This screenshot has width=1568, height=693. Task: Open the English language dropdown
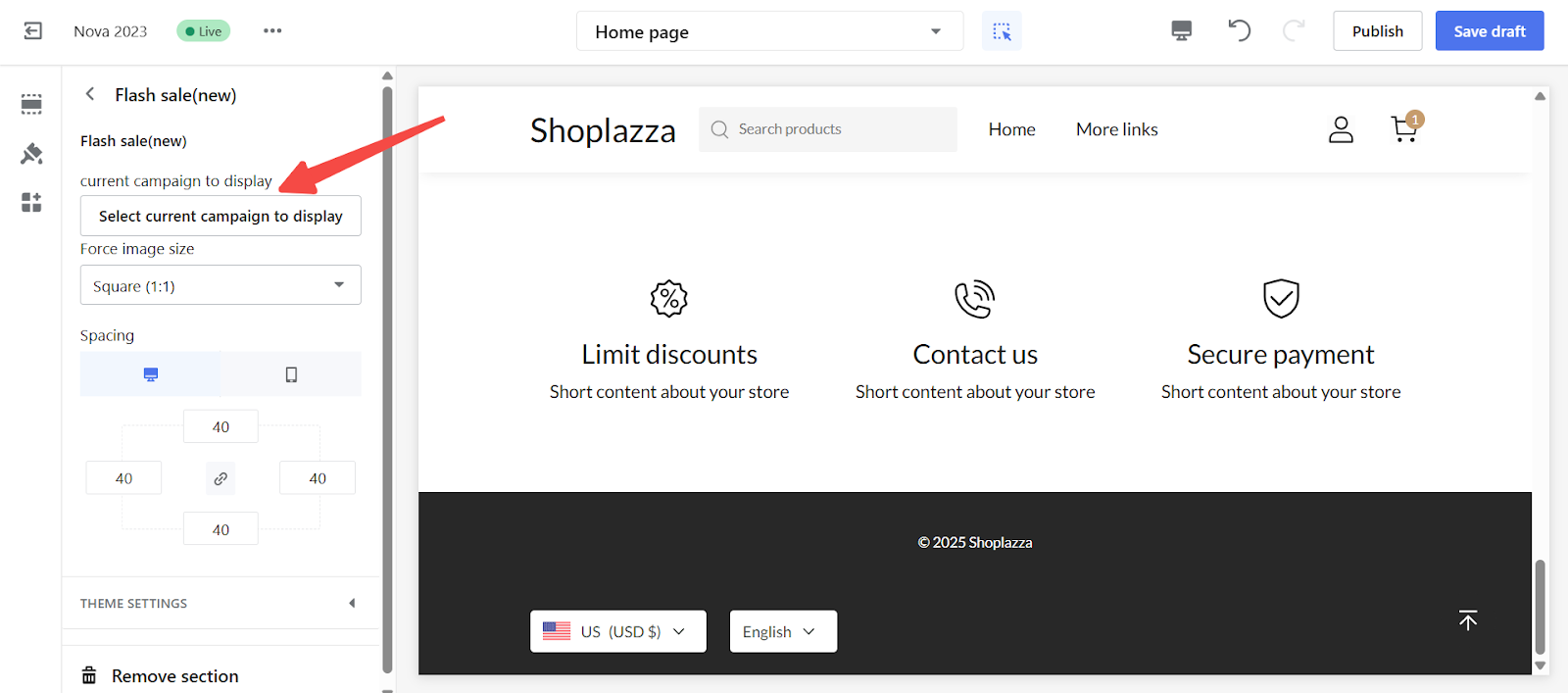point(783,631)
